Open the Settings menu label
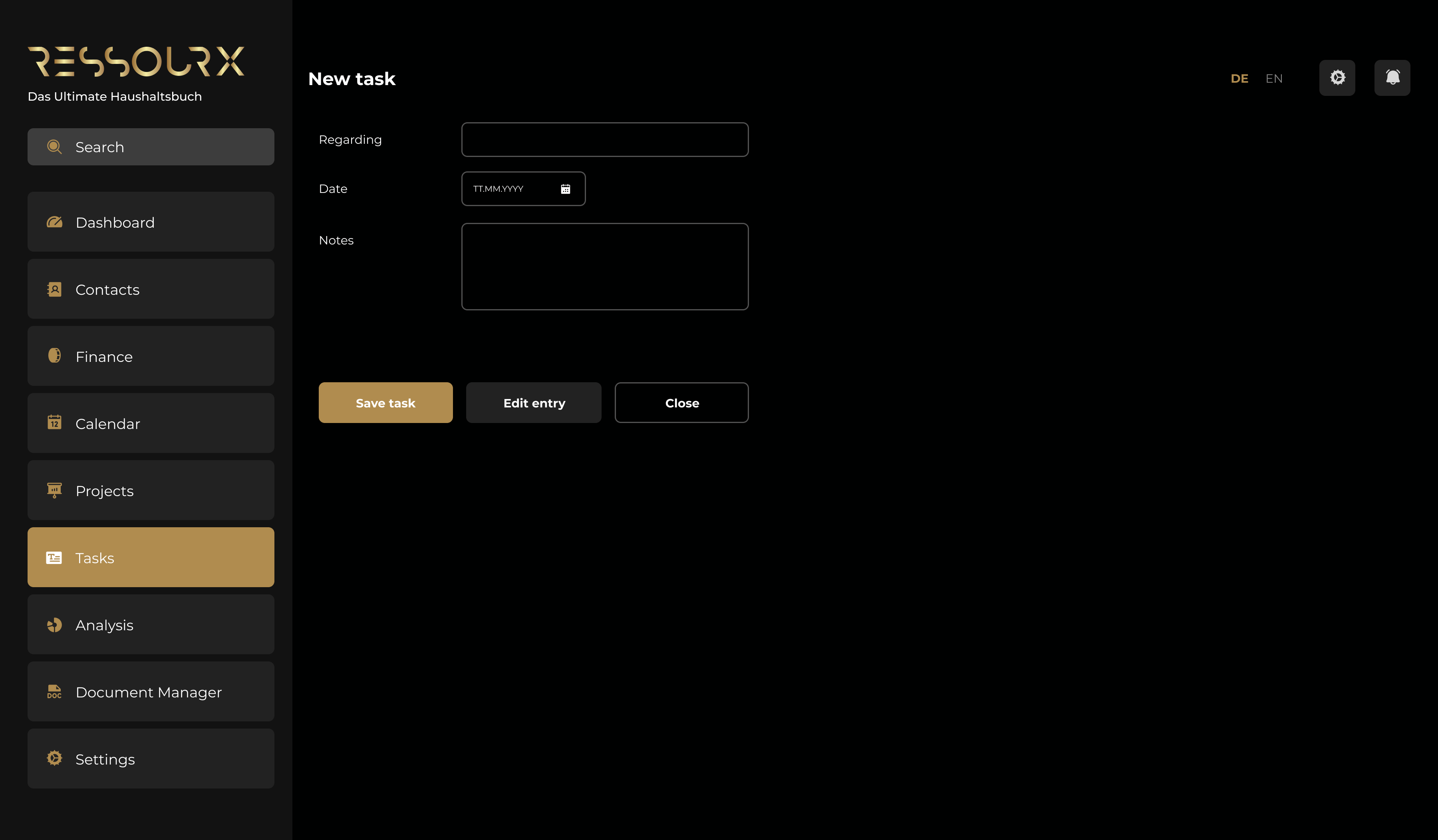This screenshot has height=840, width=1438. (105, 760)
